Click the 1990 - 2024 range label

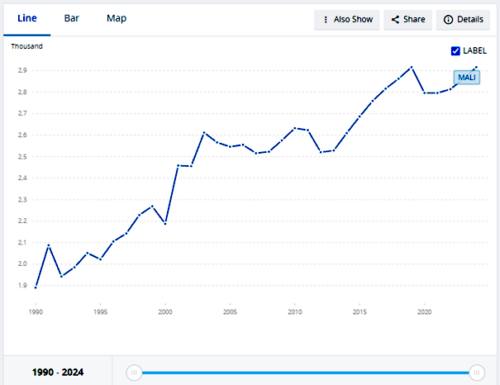pyautogui.click(x=58, y=372)
